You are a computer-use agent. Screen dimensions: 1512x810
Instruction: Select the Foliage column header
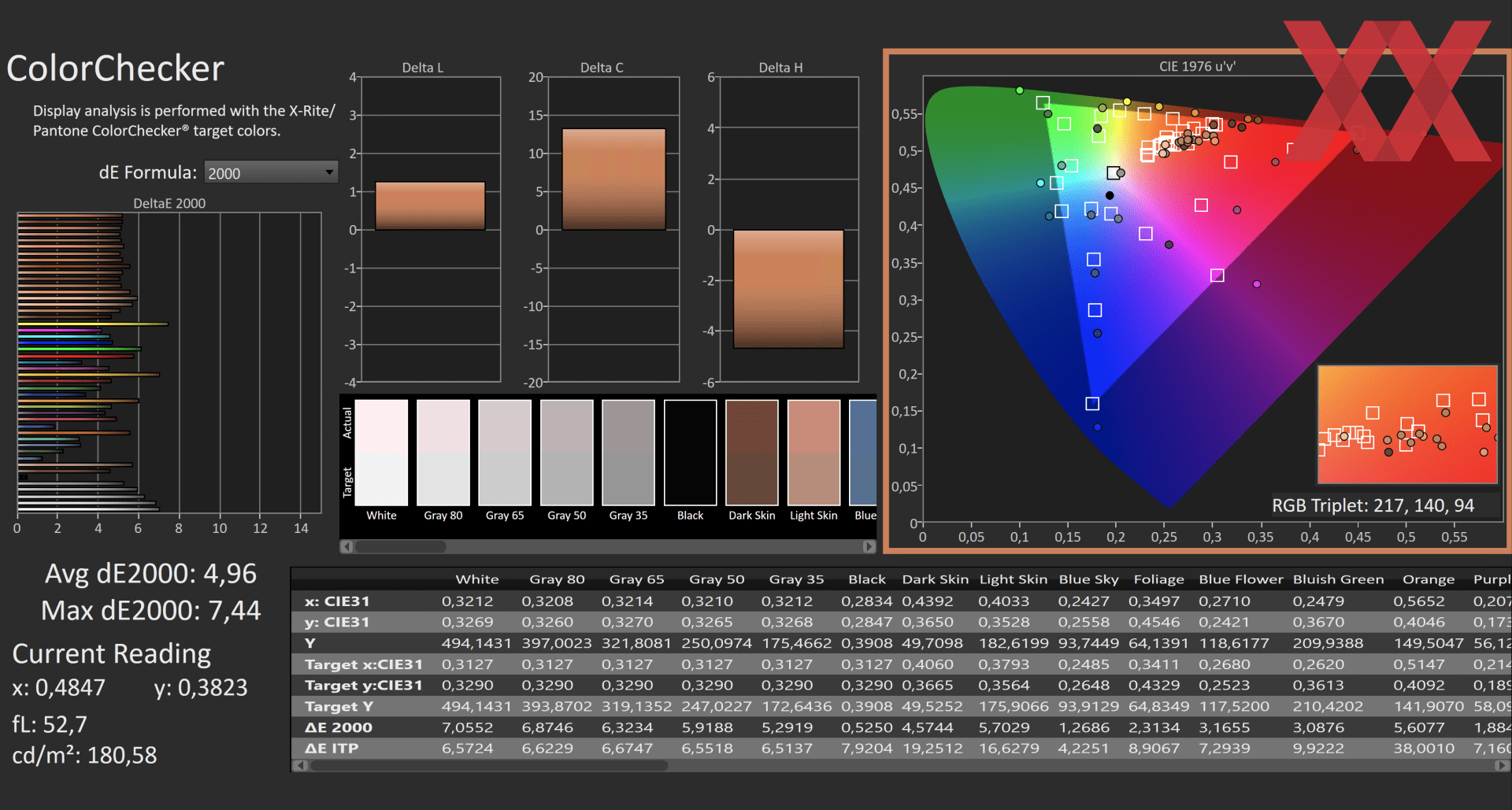(x=1158, y=579)
